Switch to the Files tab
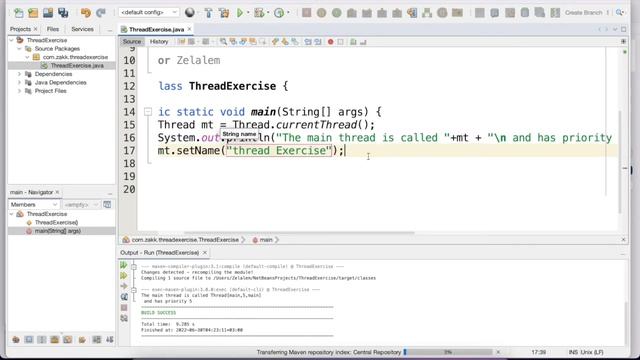Screen dimensions: 640x360 tap(53, 29)
